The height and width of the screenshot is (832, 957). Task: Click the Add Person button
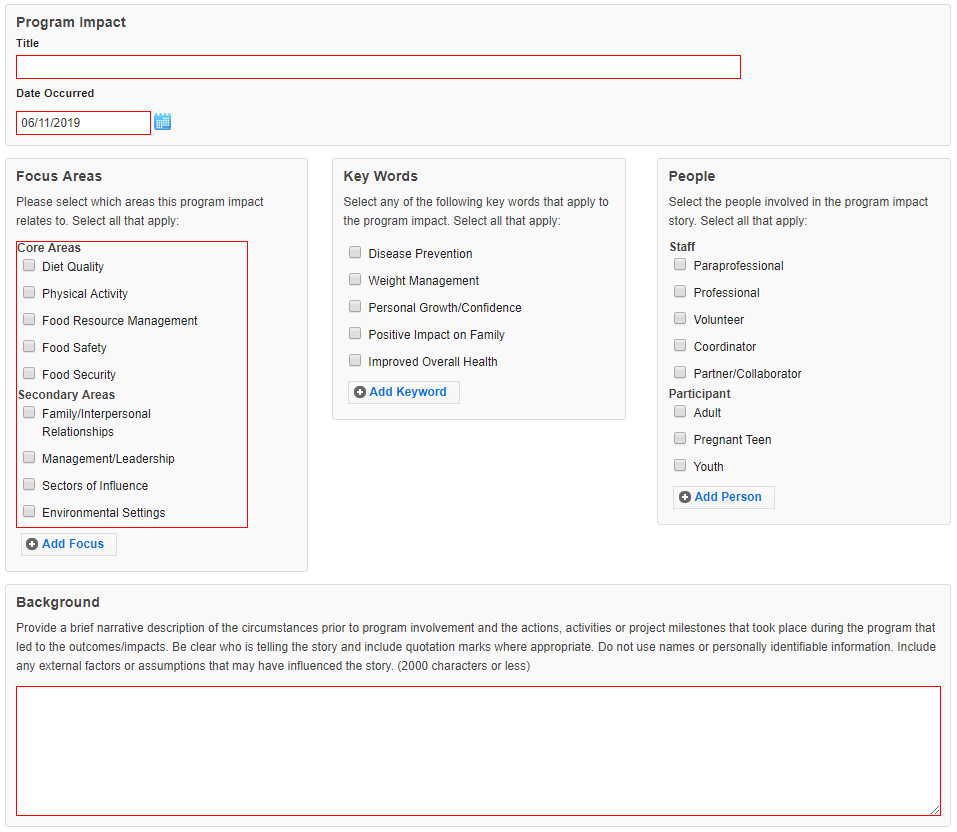click(x=724, y=497)
